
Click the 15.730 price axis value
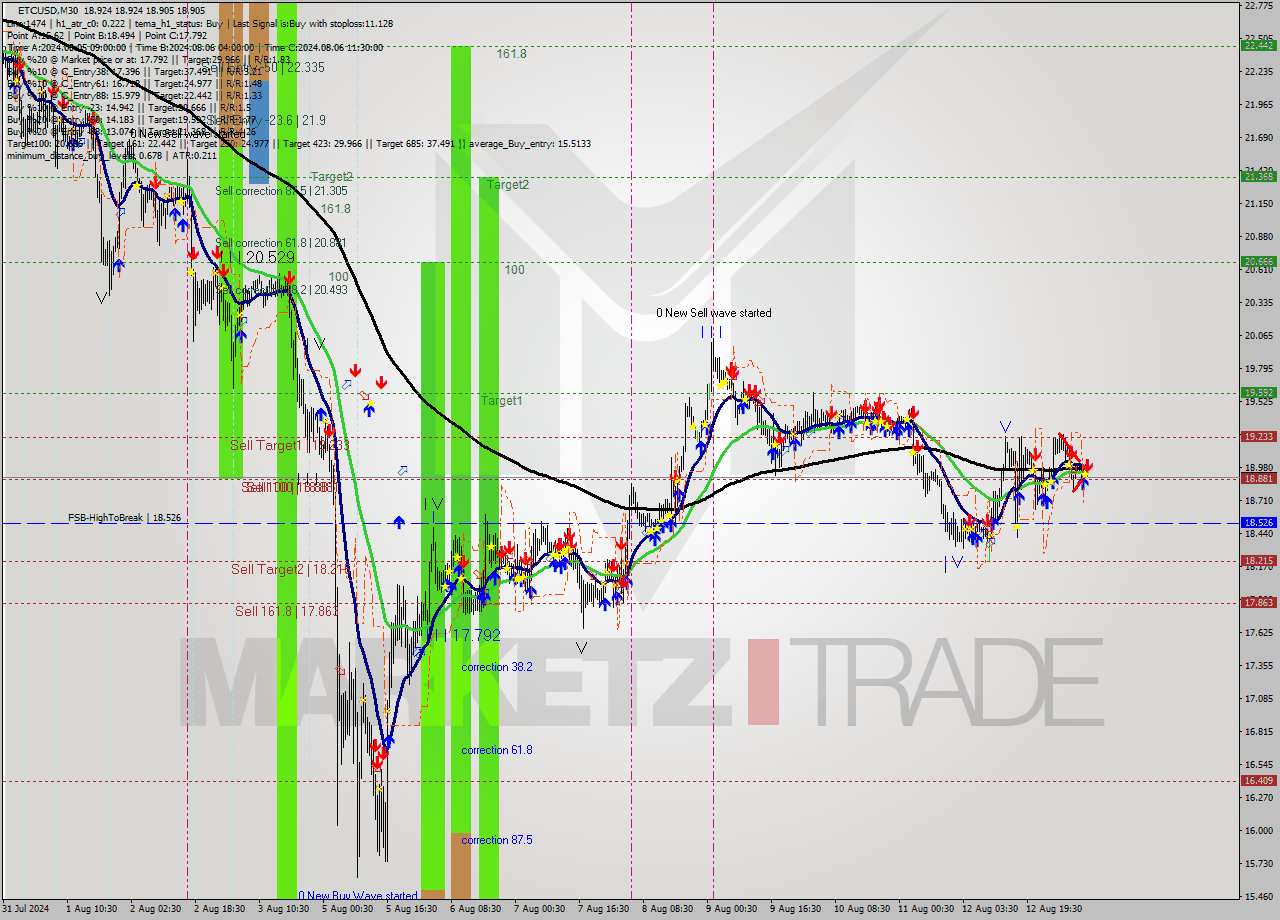(1258, 864)
